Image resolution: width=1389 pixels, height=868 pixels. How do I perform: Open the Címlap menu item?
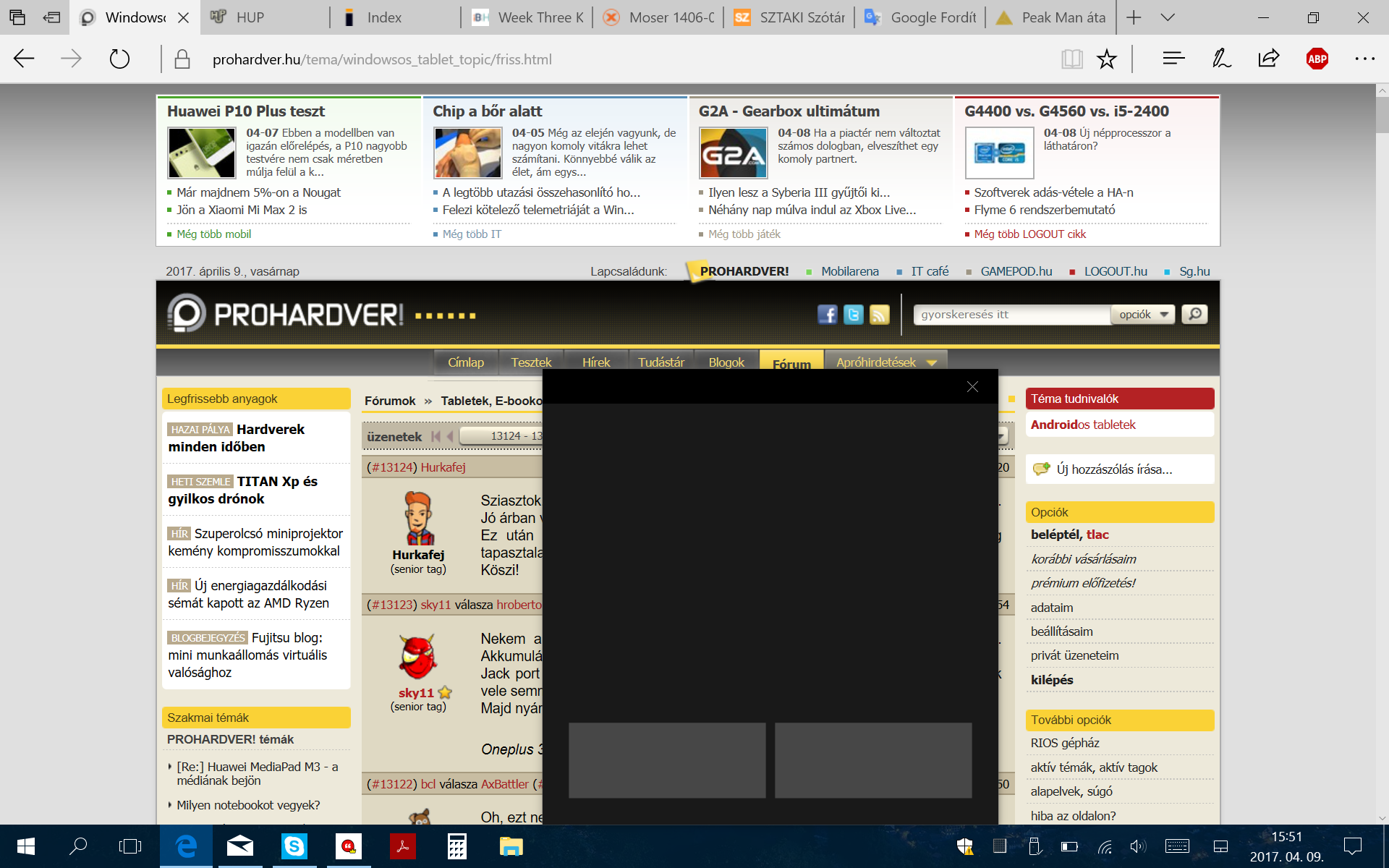[466, 362]
